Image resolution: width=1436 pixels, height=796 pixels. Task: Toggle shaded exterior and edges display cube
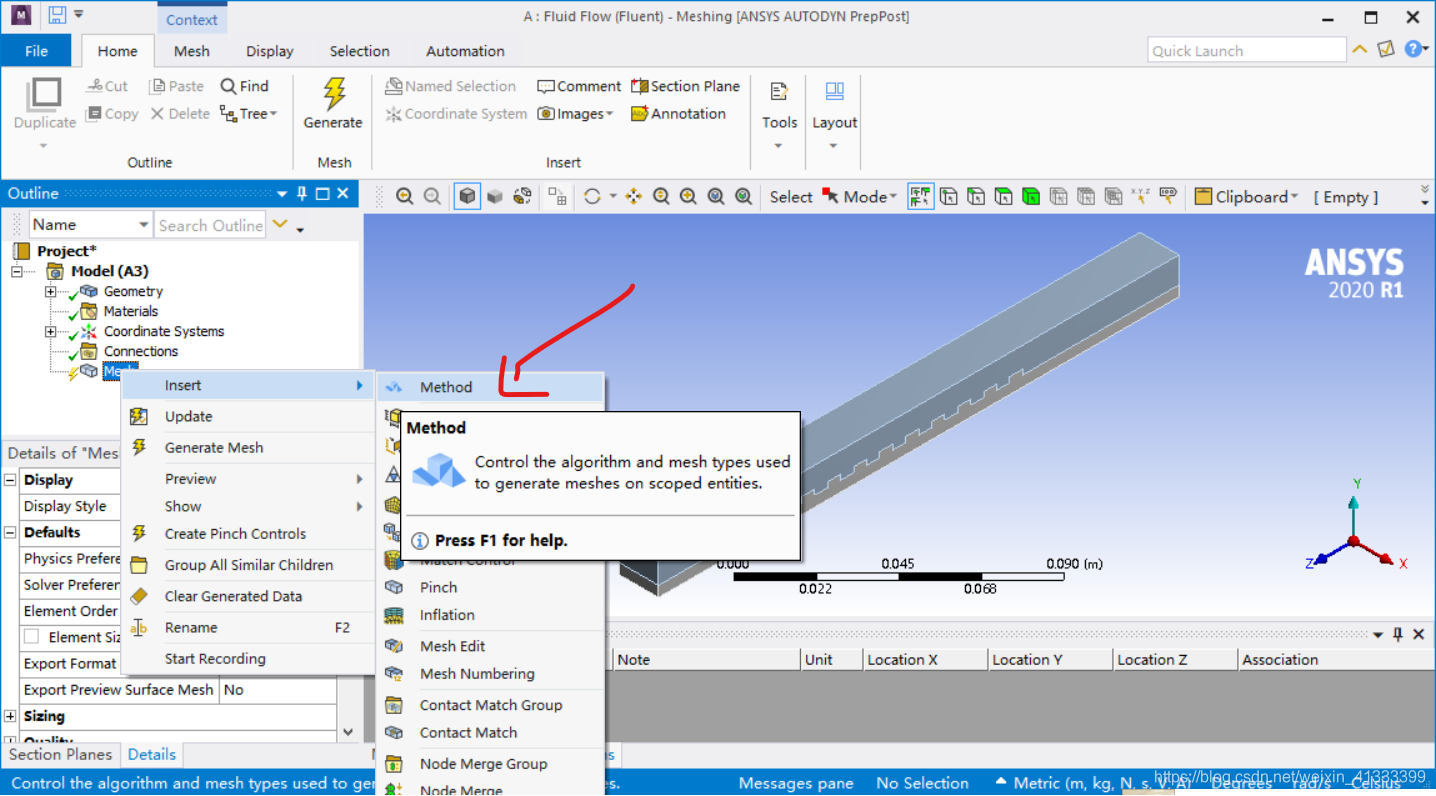tap(467, 197)
